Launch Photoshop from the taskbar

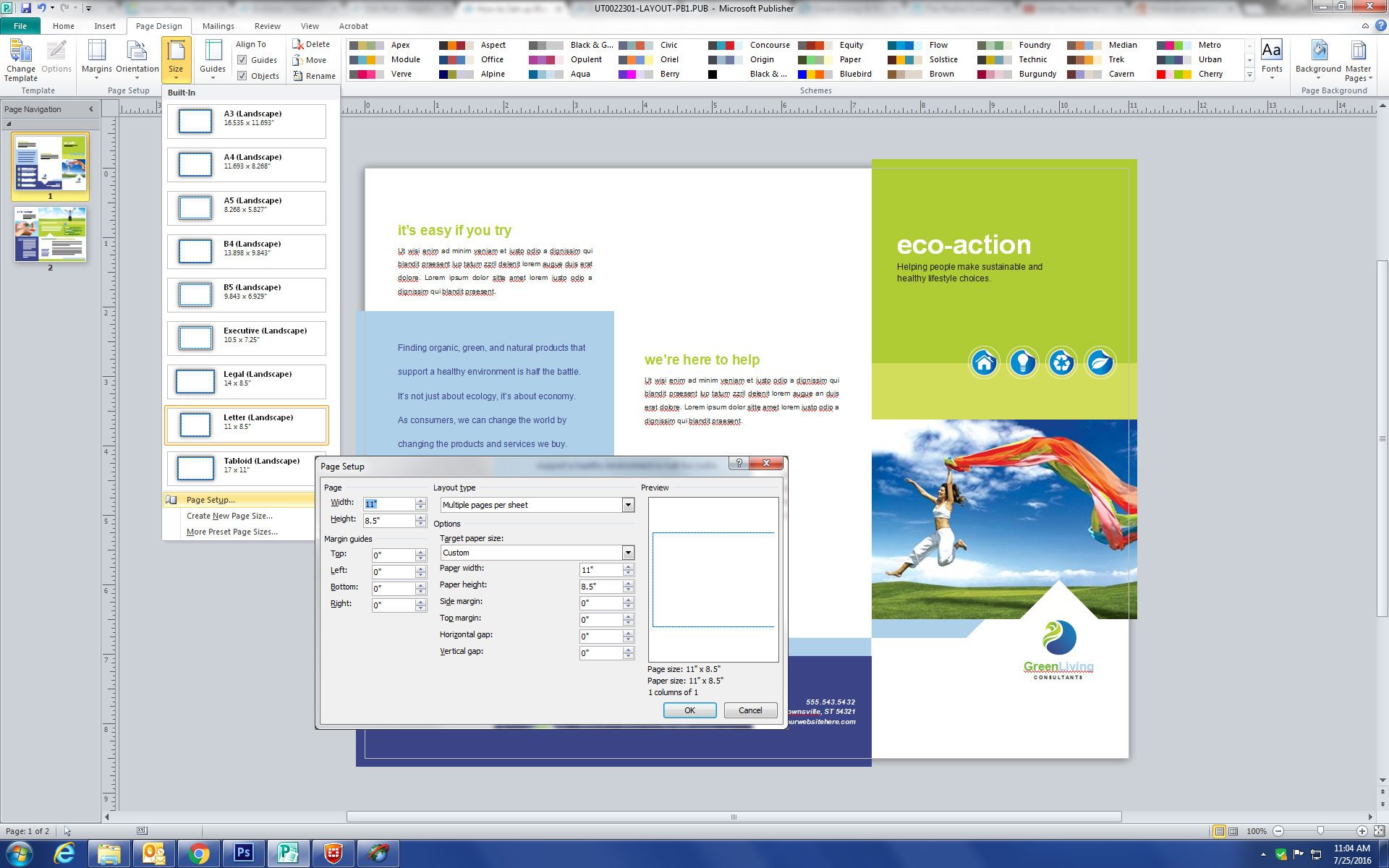pos(243,853)
